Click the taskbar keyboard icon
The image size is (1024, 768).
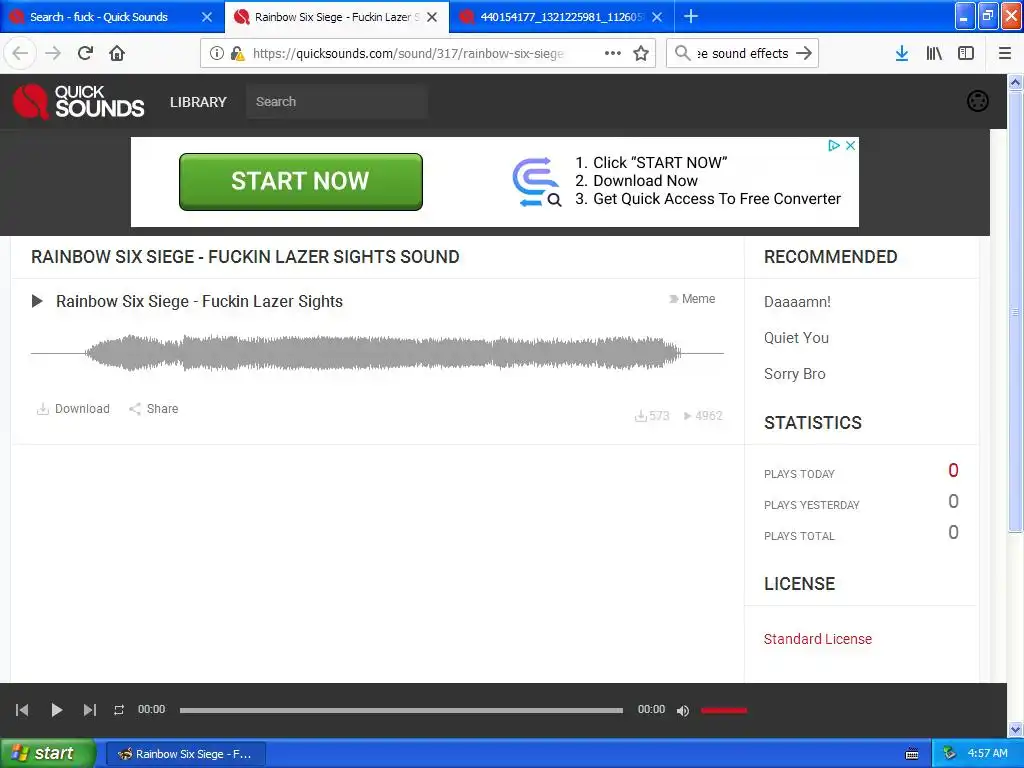pos(912,754)
